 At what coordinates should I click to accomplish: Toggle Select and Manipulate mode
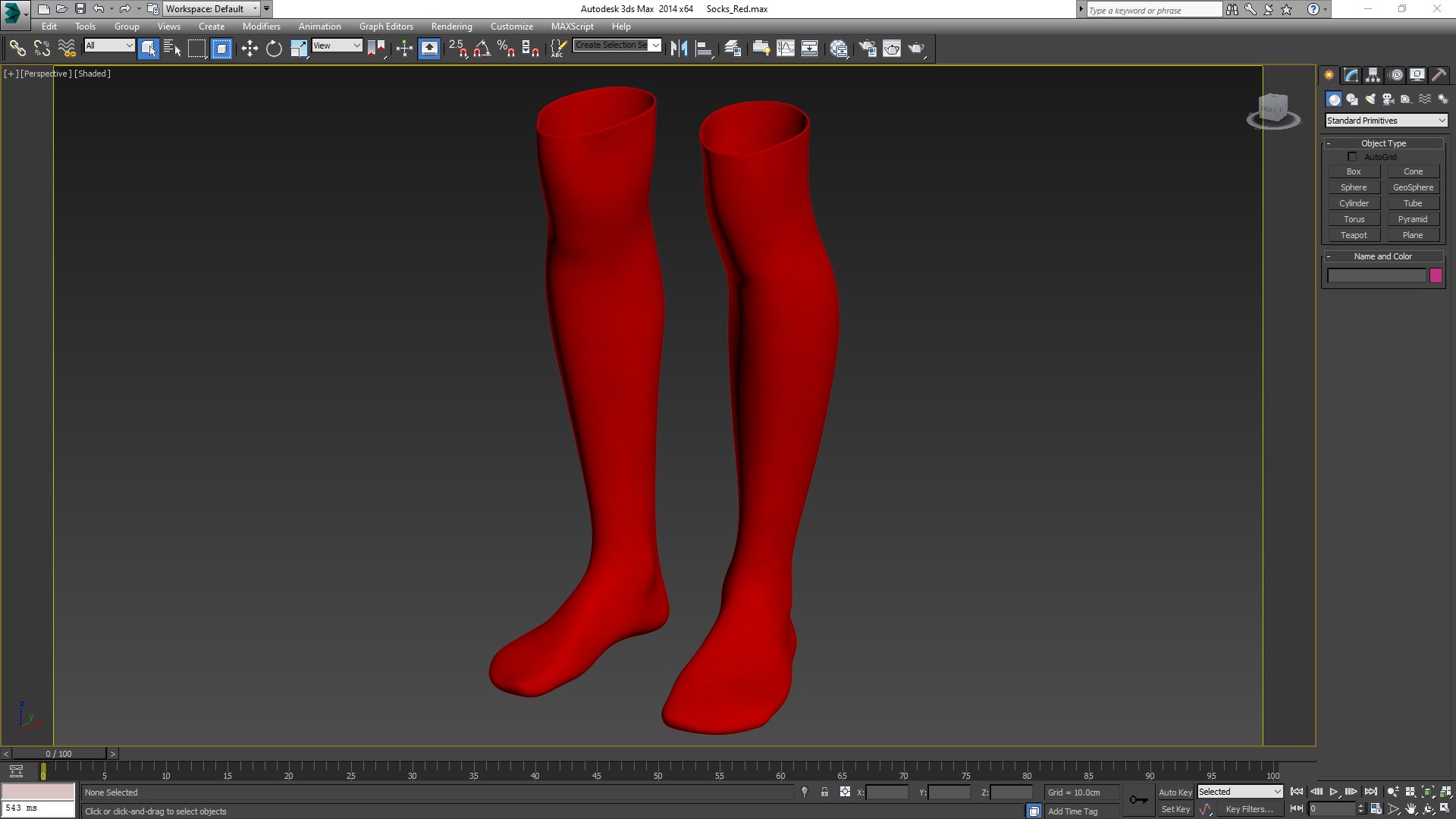[x=404, y=49]
